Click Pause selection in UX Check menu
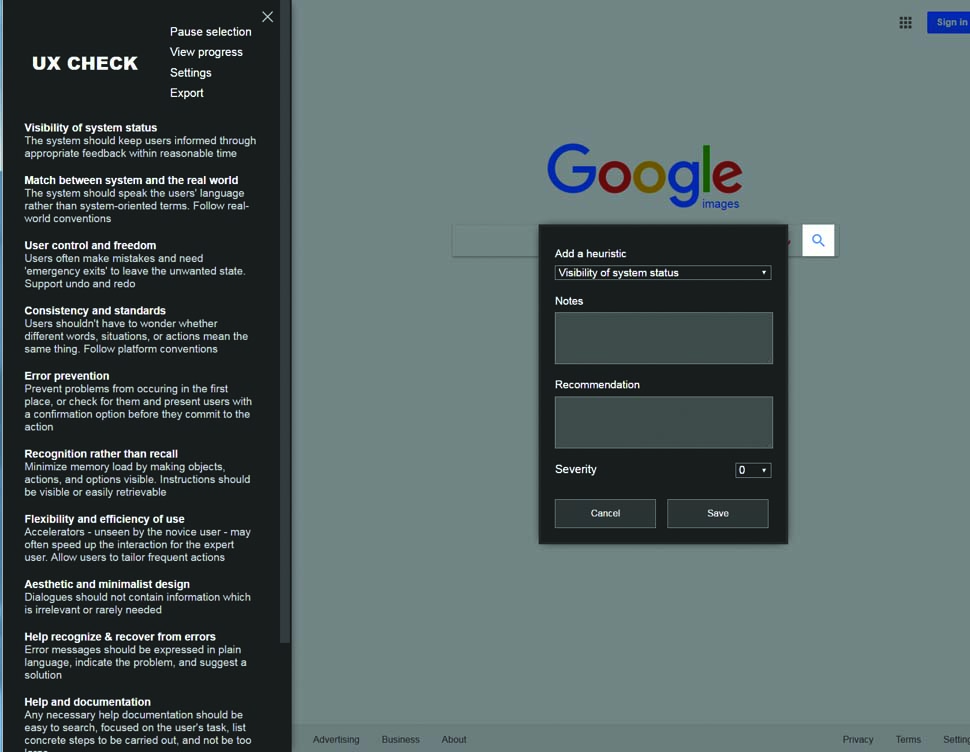The width and height of the screenshot is (970, 752). (x=210, y=32)
